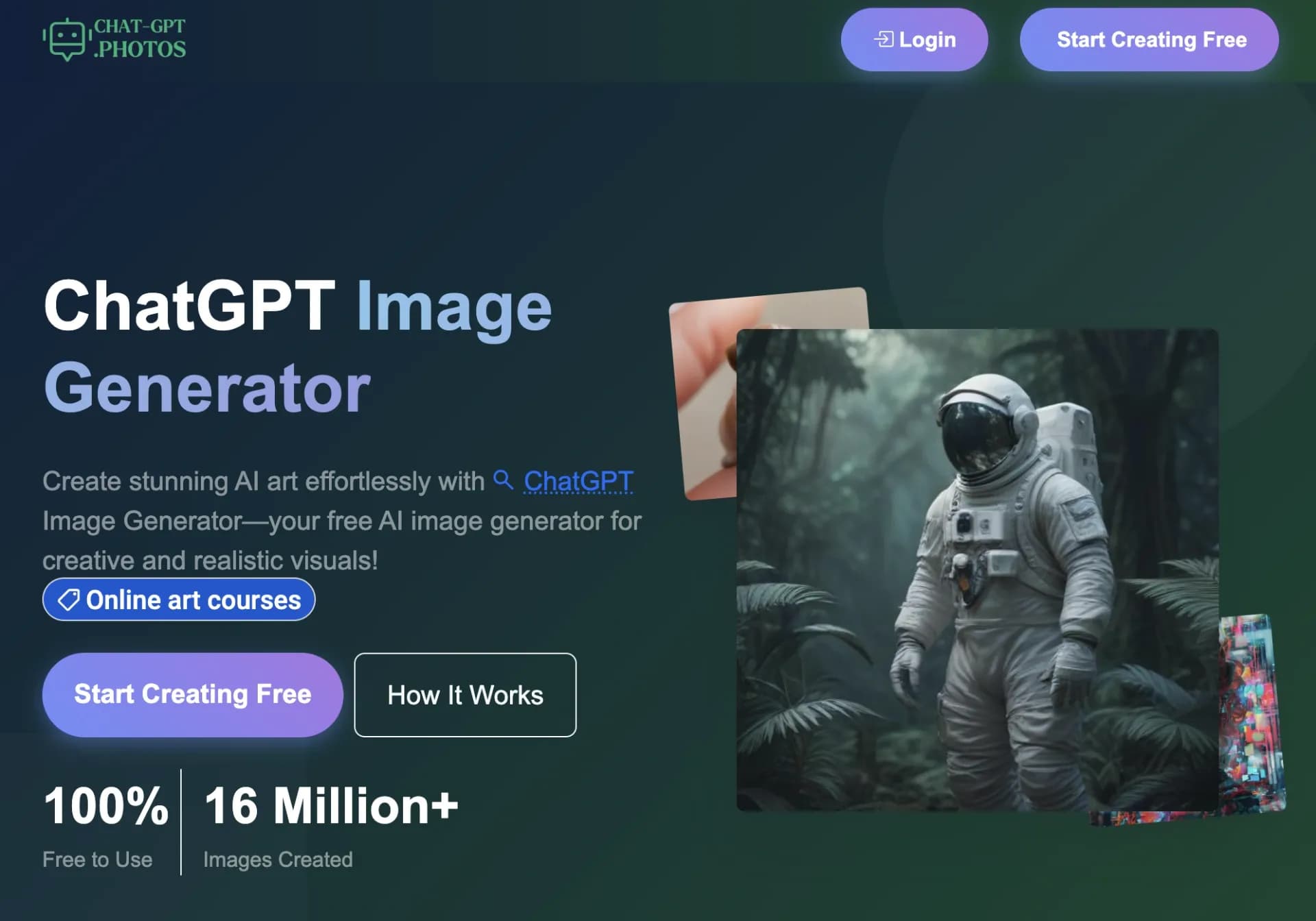Click the login arrow icon
The image size is (1316, 921).
click(x=884, y=40)
